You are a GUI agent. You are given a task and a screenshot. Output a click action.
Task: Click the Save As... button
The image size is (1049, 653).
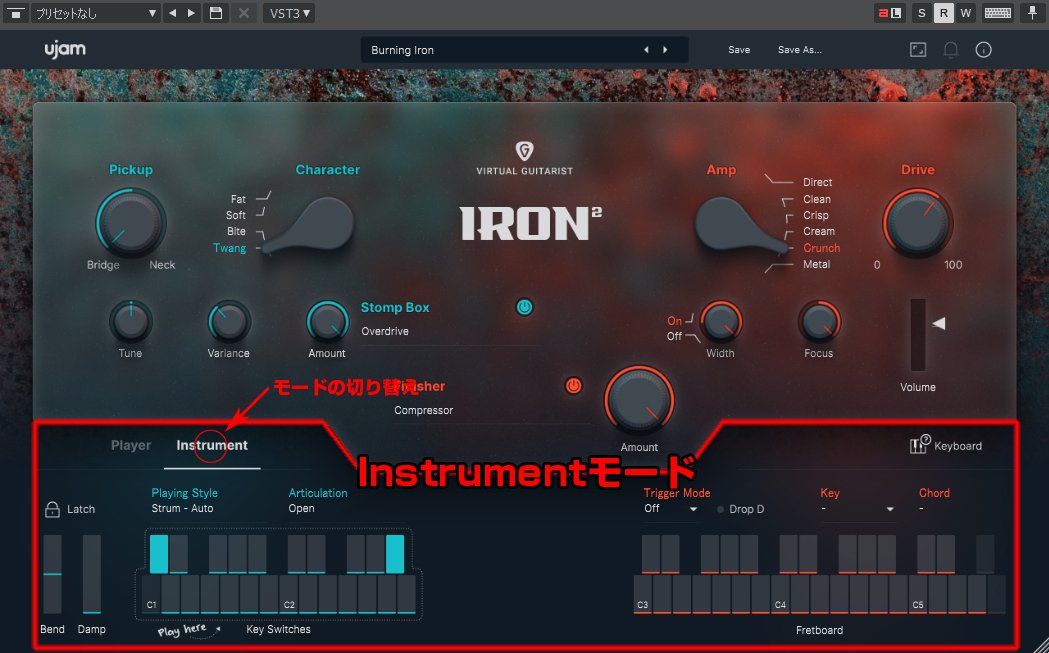[x=799, y=50]
